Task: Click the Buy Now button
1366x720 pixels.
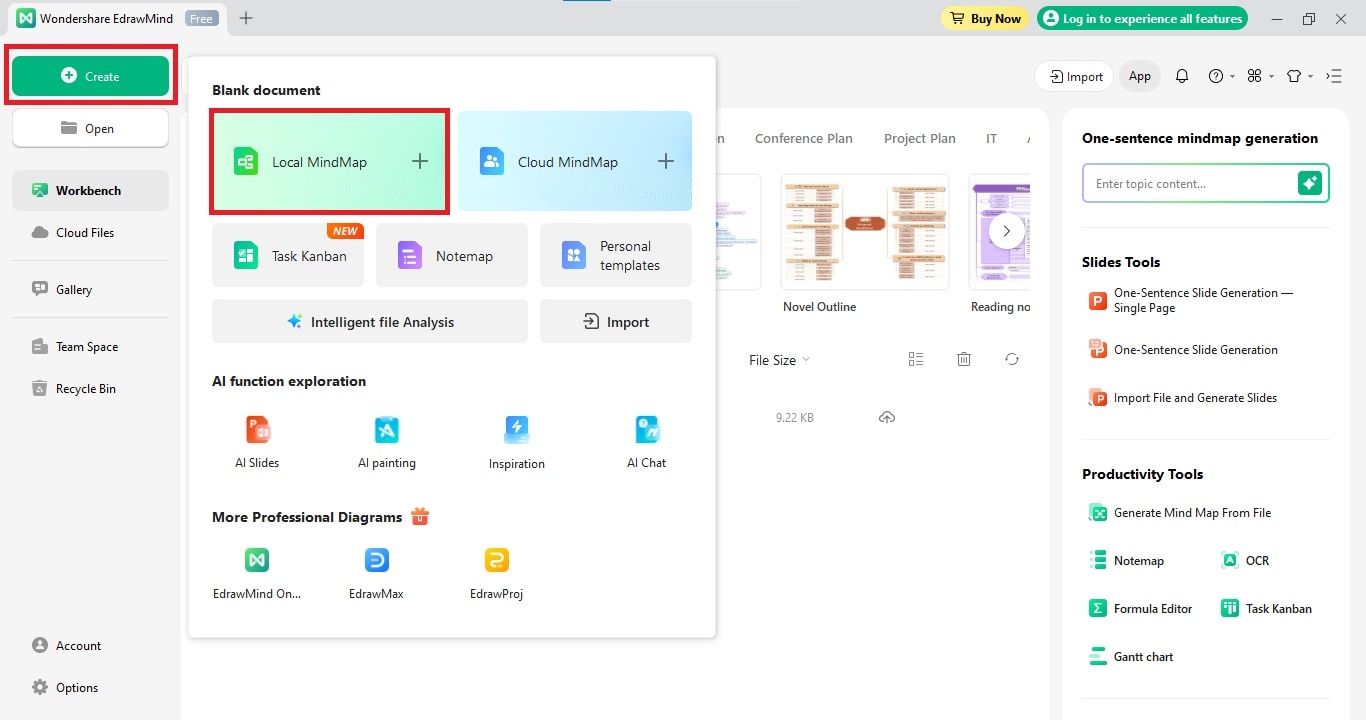Action: coord(984,18)
